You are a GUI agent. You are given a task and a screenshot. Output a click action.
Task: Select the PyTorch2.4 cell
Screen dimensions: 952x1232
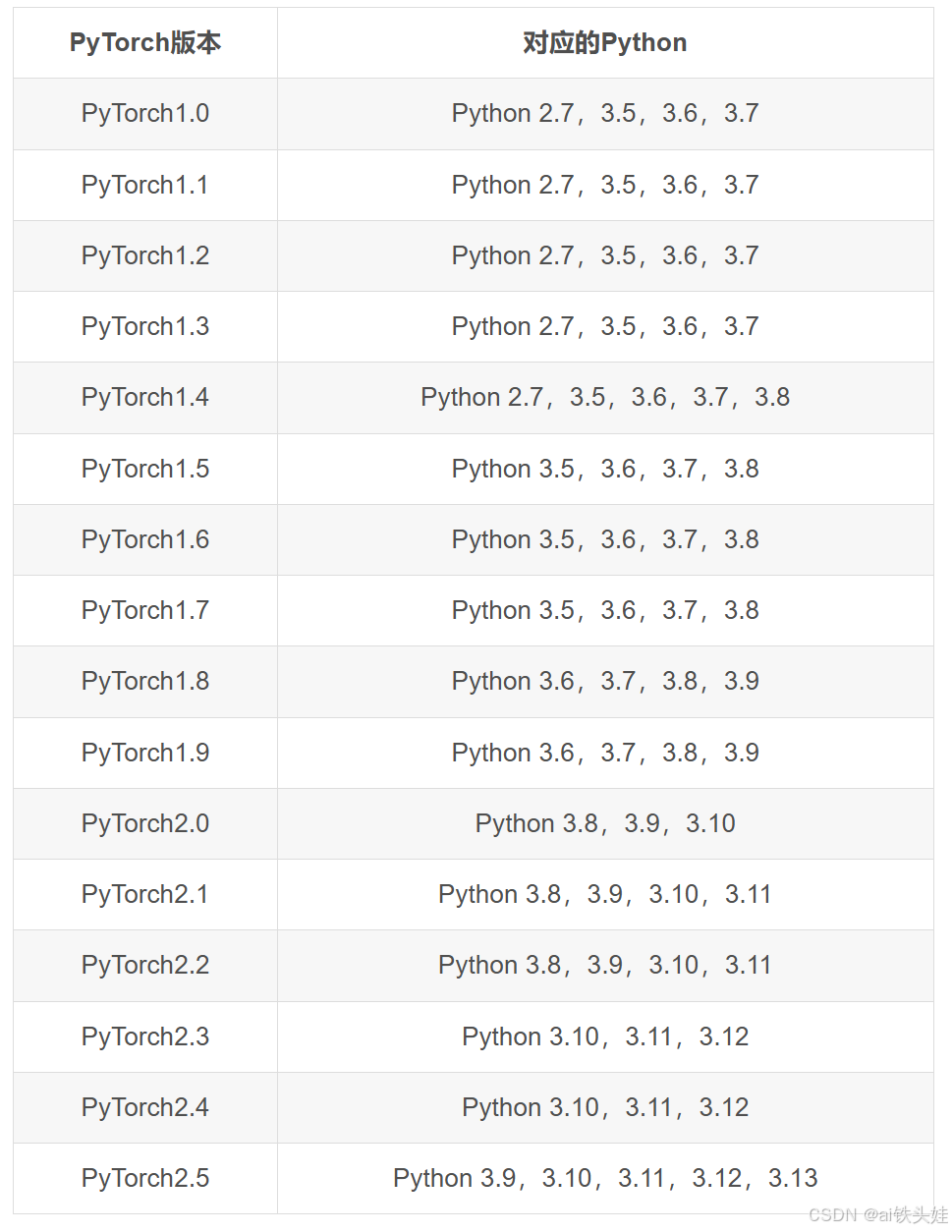click(x=145, y=1108)
